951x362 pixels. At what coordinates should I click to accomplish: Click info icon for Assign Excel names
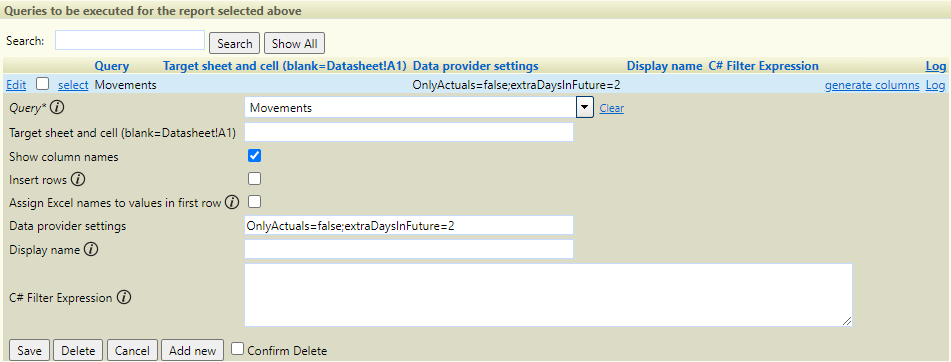click(232, 203)
